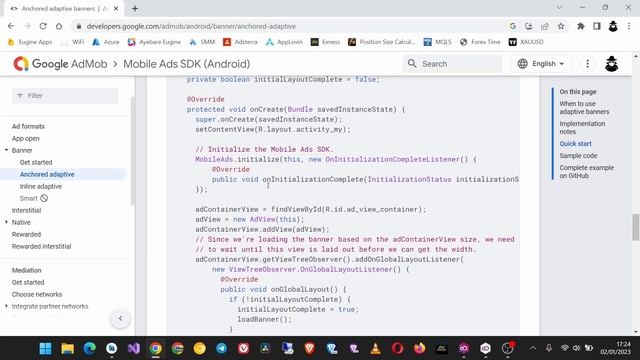
Task: Open the developer account avatar
Action: point(611,64)
